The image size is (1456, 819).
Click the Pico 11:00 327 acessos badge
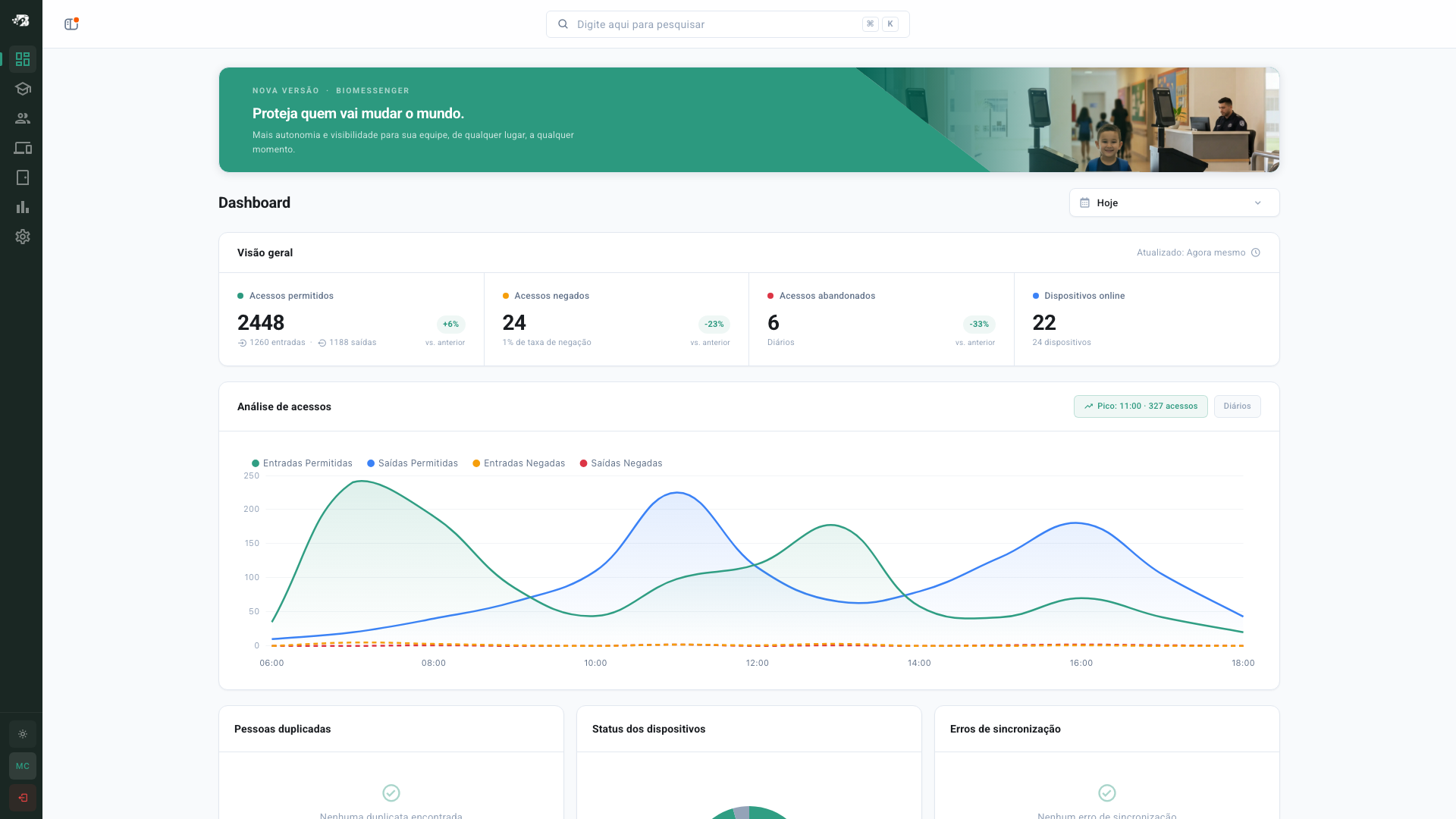1141,406
